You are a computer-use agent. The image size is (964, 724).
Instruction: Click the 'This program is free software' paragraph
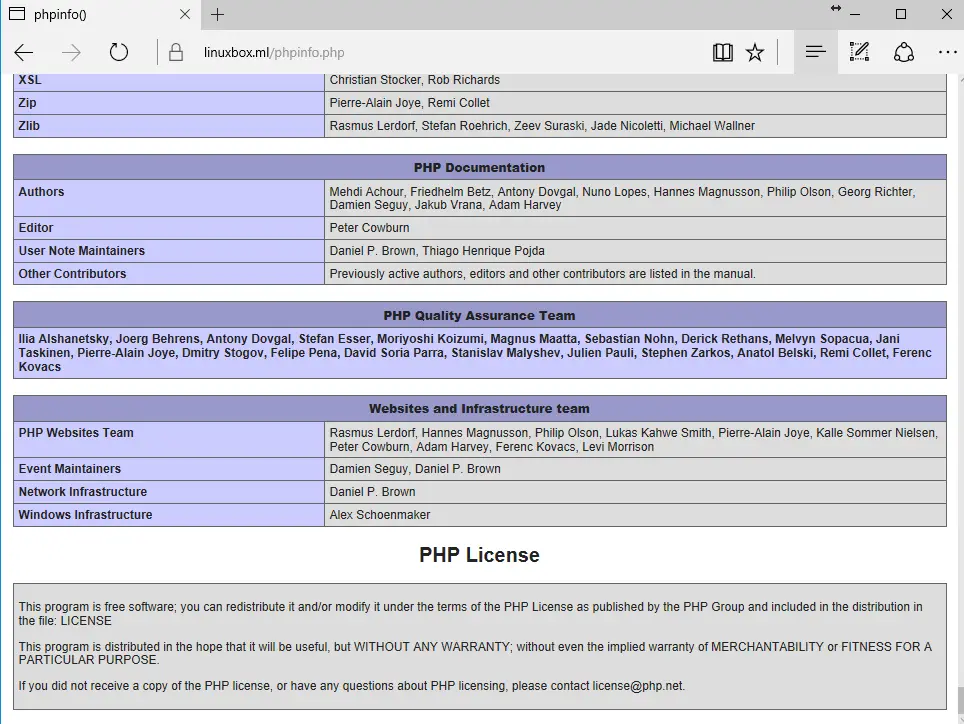click(470, 613)
